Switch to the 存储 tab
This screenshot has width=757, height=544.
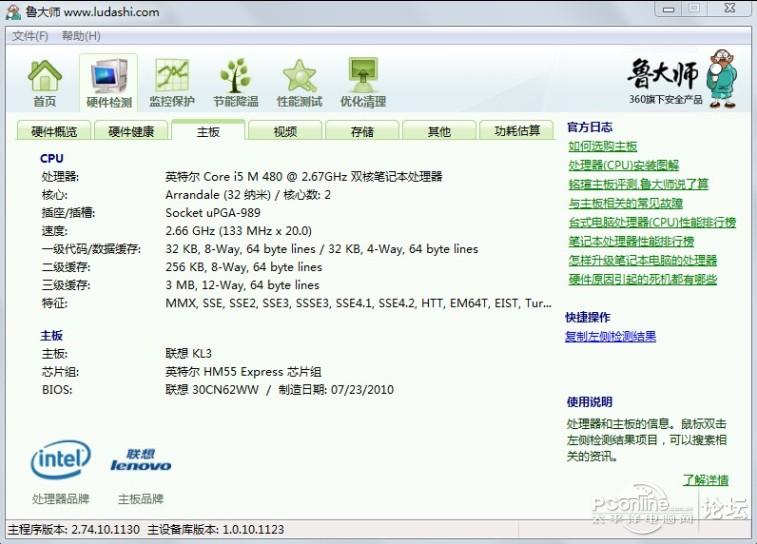(x=362, y=131)
